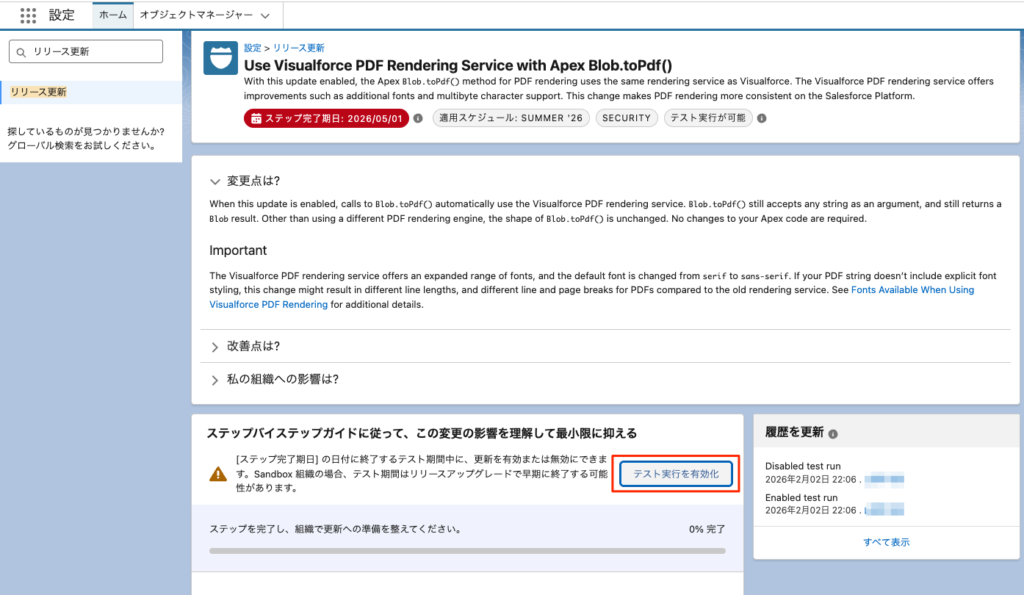Select the オブジェクトマネージャー tab
Screen dimensions: 1024x595
point(195,16)
